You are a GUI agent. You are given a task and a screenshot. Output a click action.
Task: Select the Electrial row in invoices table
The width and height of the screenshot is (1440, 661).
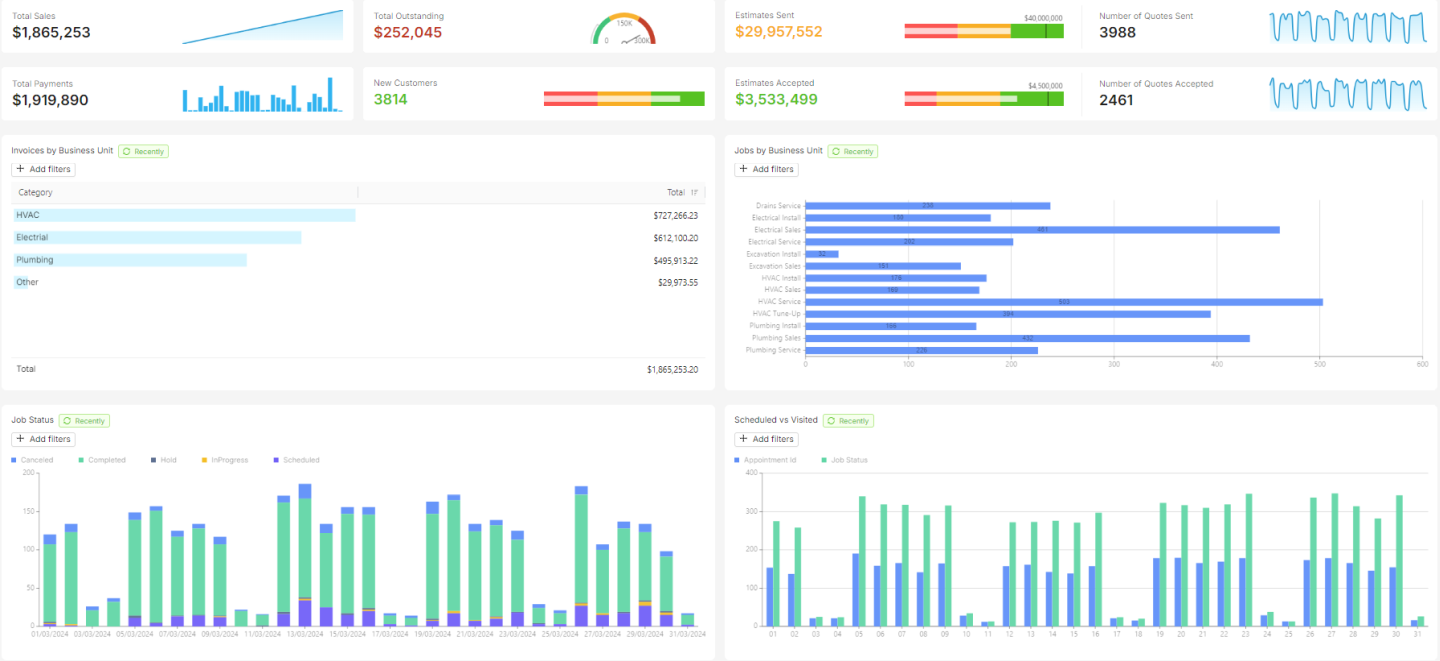(358, 237)
